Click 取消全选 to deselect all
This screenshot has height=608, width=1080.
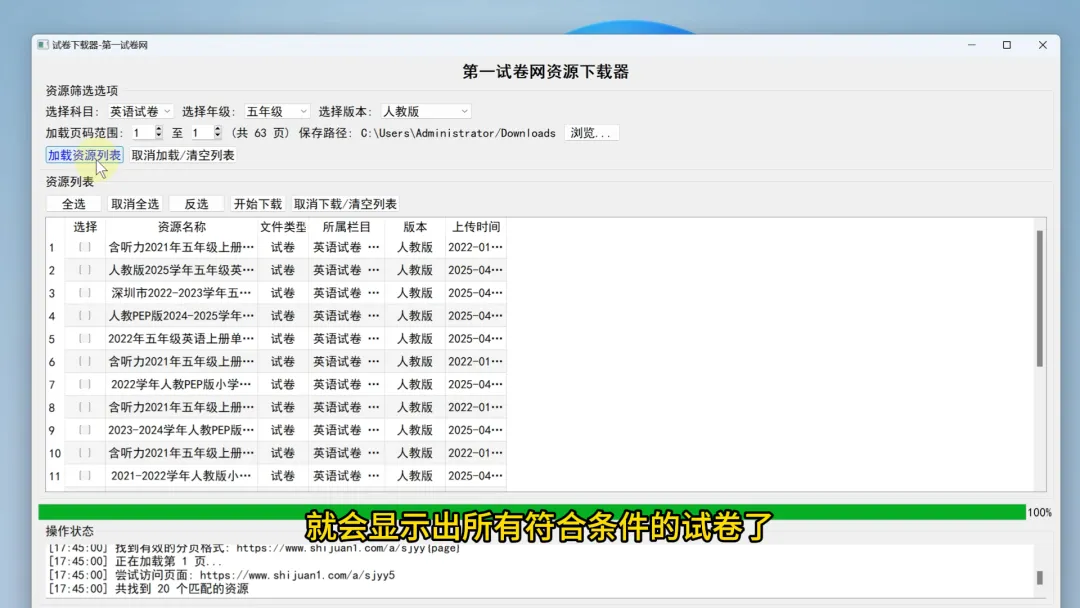click(135, 204)
